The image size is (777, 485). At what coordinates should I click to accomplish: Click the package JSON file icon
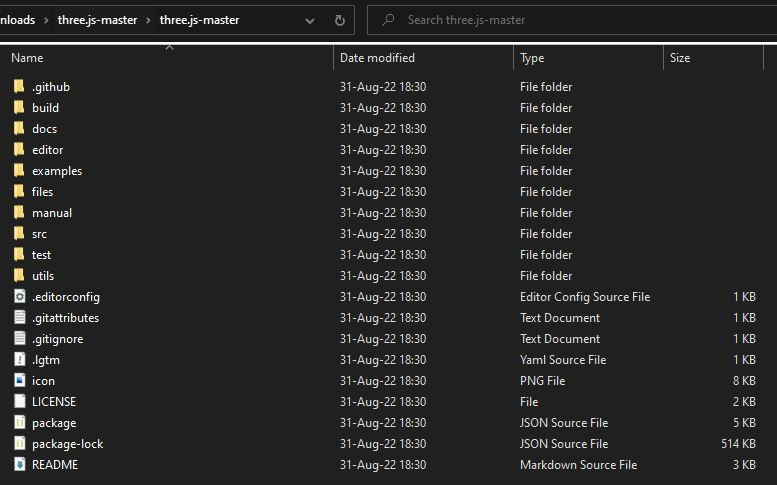coord(19,423)
